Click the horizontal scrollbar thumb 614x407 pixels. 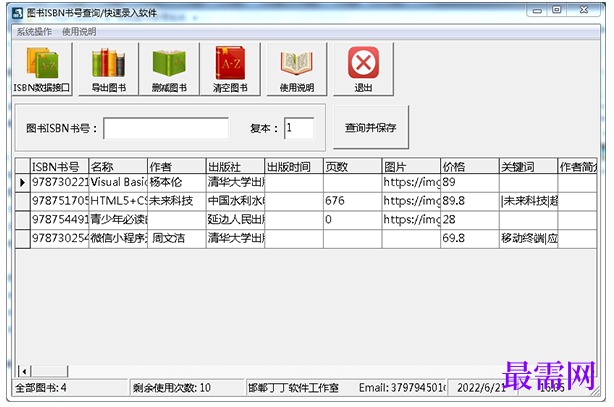(x=49, y=371)
